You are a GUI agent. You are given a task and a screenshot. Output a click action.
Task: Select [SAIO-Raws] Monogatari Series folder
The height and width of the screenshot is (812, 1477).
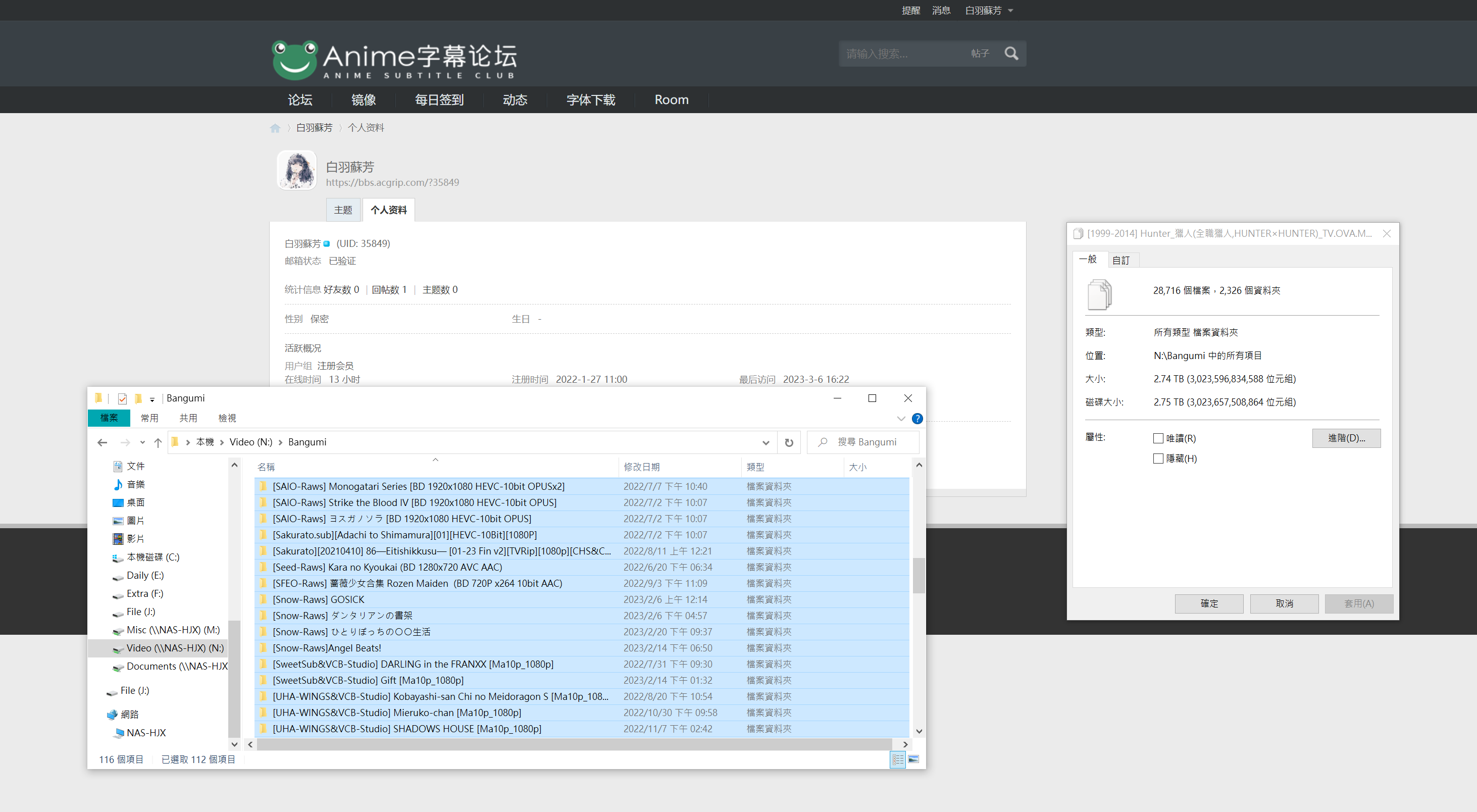click(581, 486)
